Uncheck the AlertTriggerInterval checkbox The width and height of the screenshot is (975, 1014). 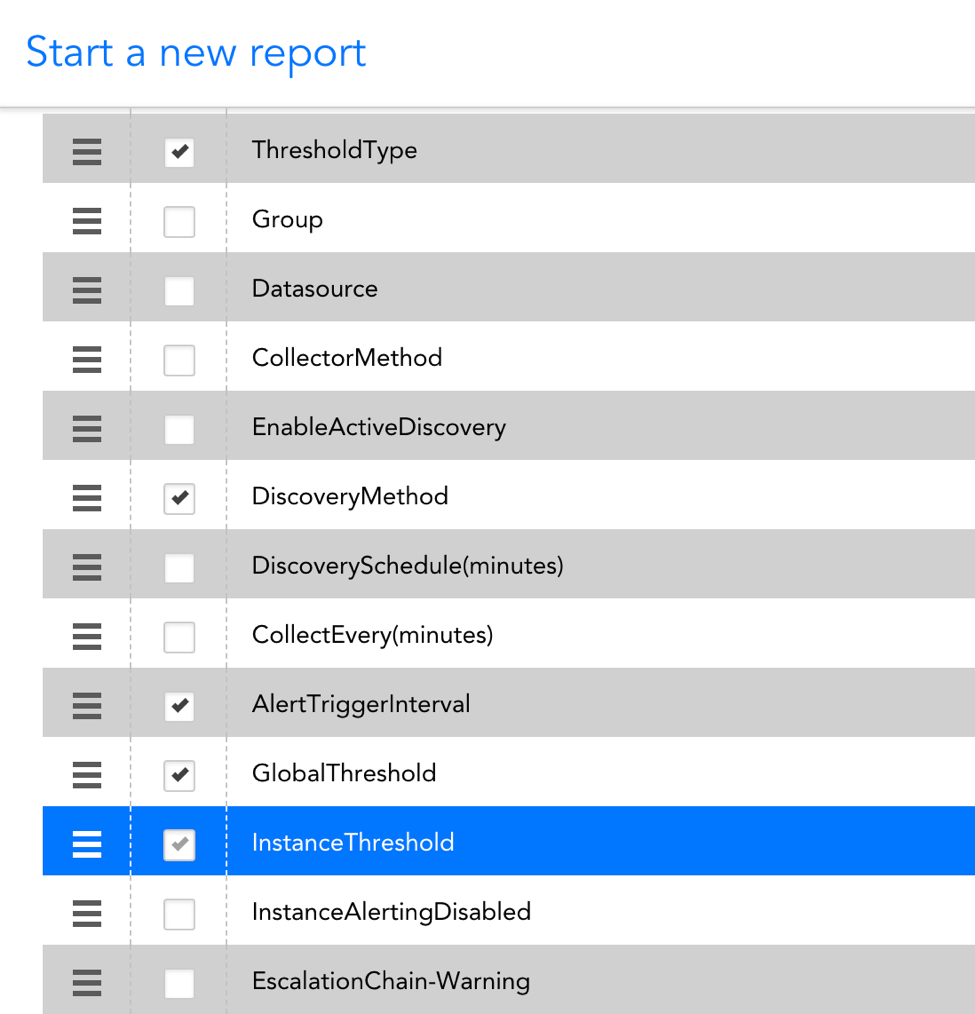pyautogui.click(x=179, y=705)
